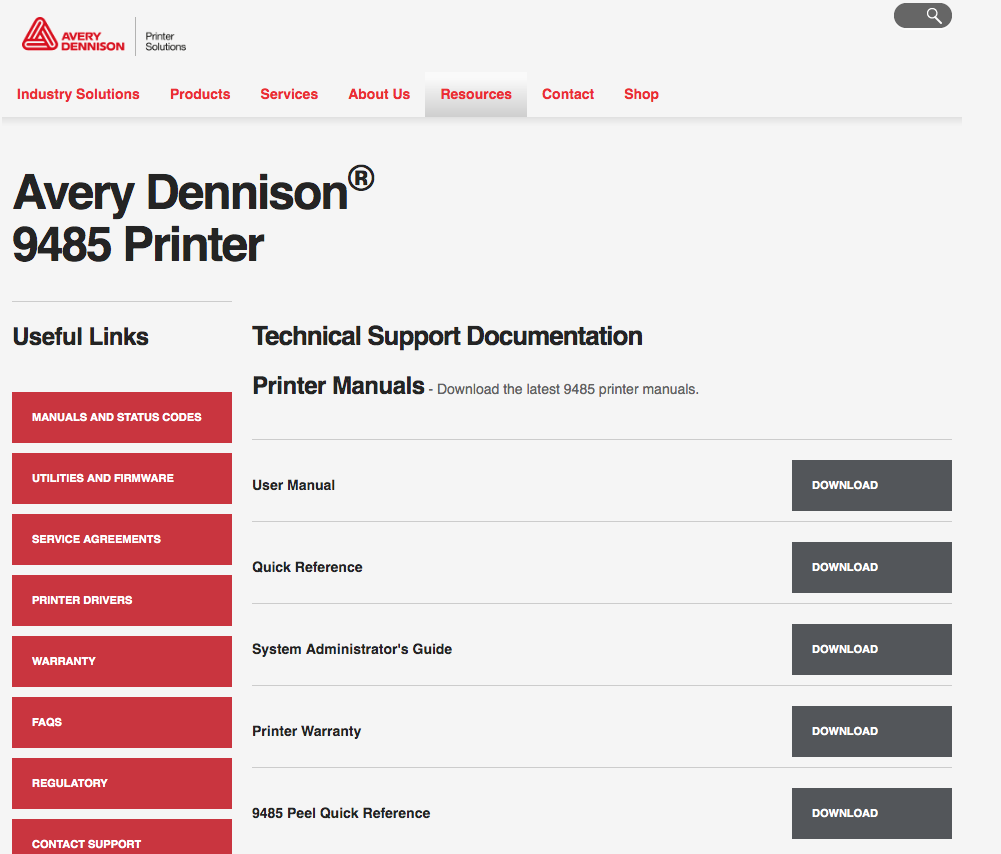Click the 'System Administrator's Guide' label

click(x=352, y=649)
